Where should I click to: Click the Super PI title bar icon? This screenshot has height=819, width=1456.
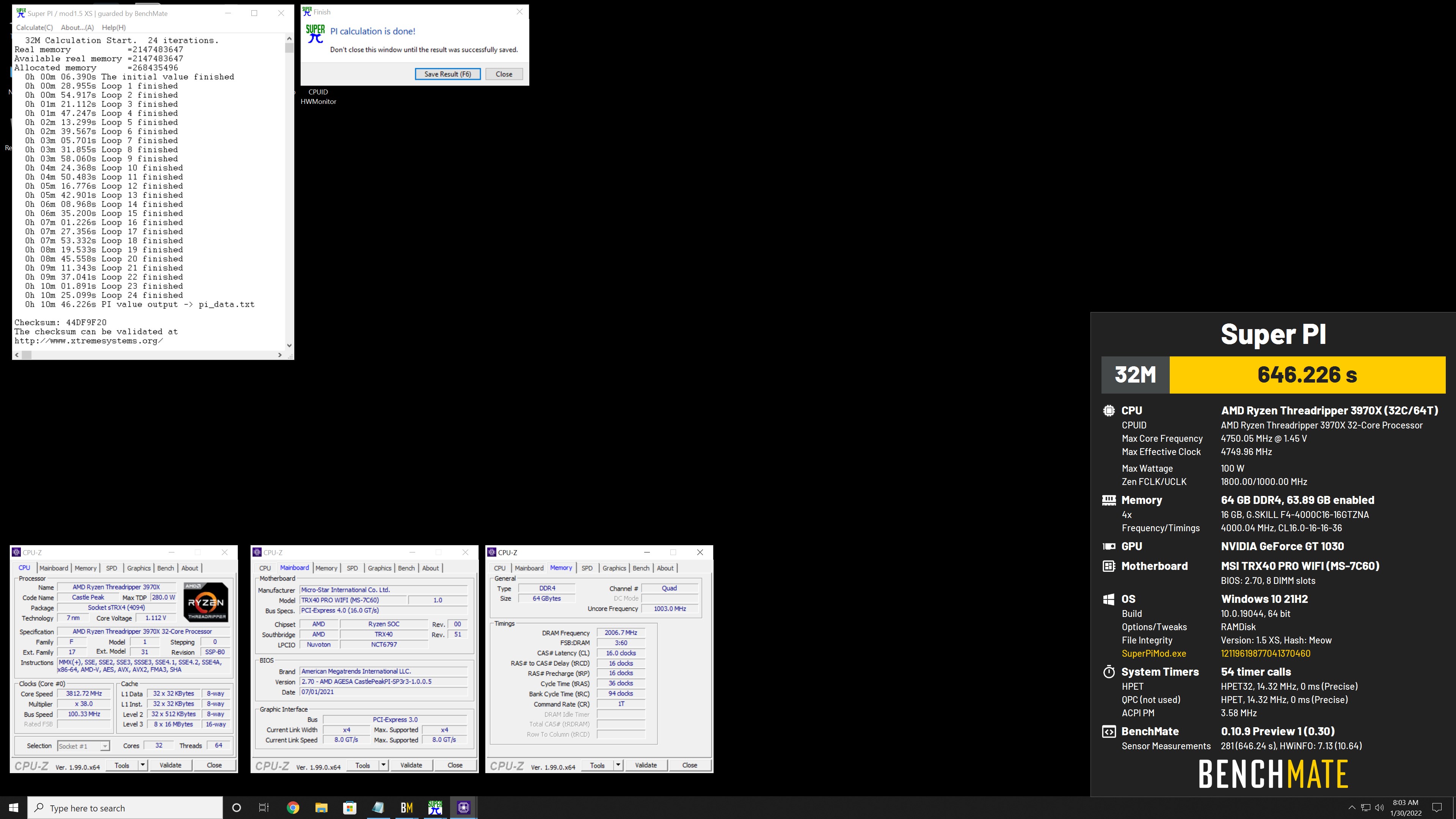[21, 13]
